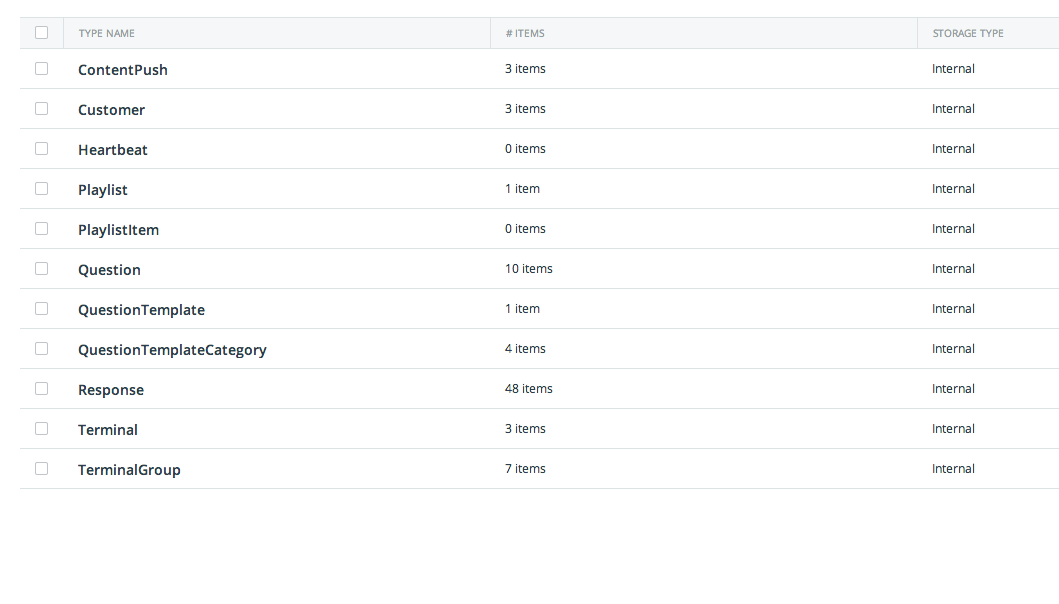Mark the Question row checkbox

click(41, 268)
